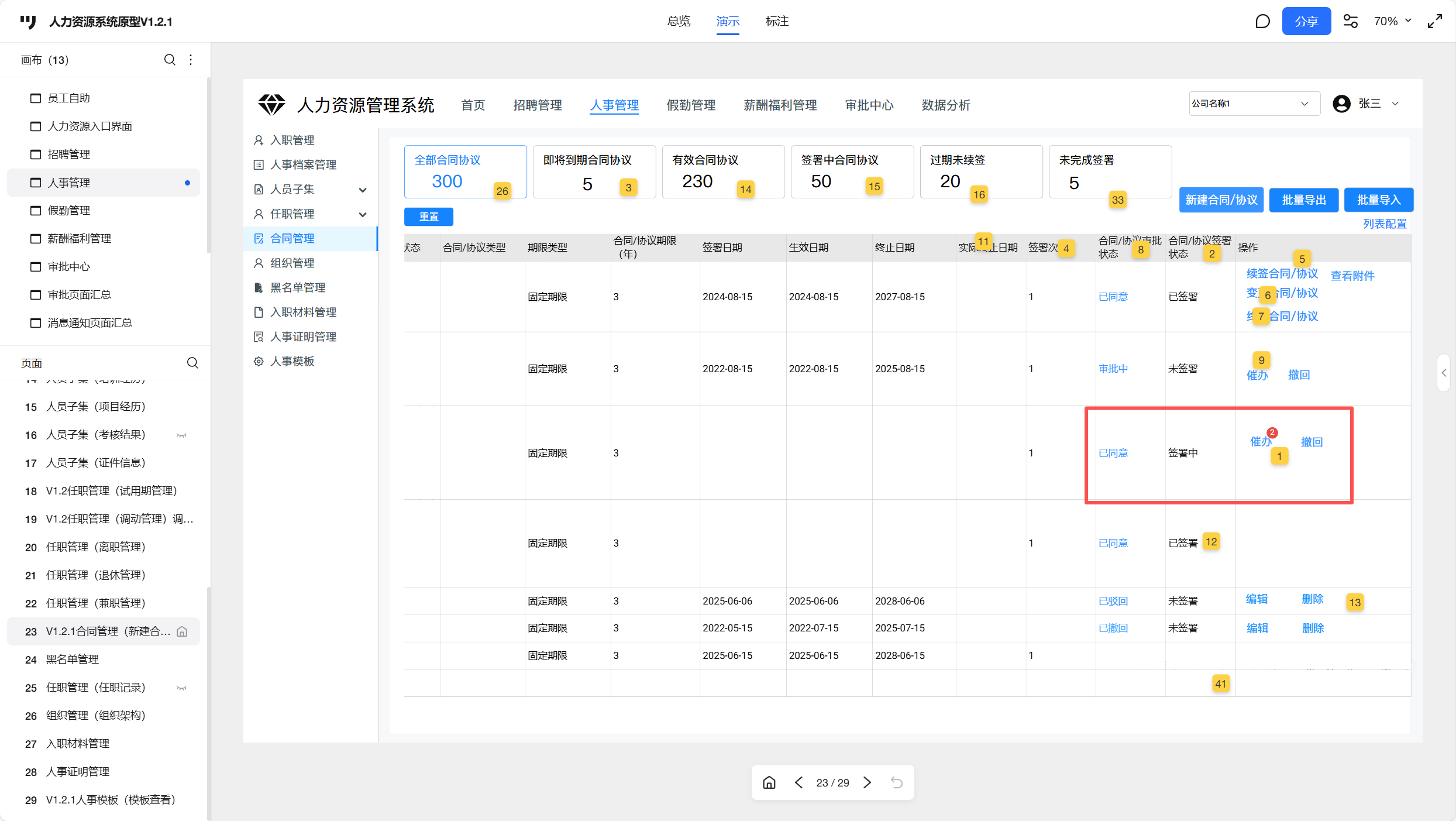
Task: Search canvases with the magnifier icon
Action: coord(170,60)
